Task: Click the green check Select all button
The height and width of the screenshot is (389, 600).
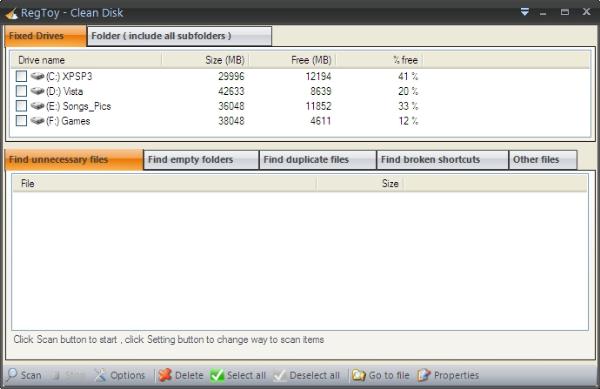Action: (238, 375)
